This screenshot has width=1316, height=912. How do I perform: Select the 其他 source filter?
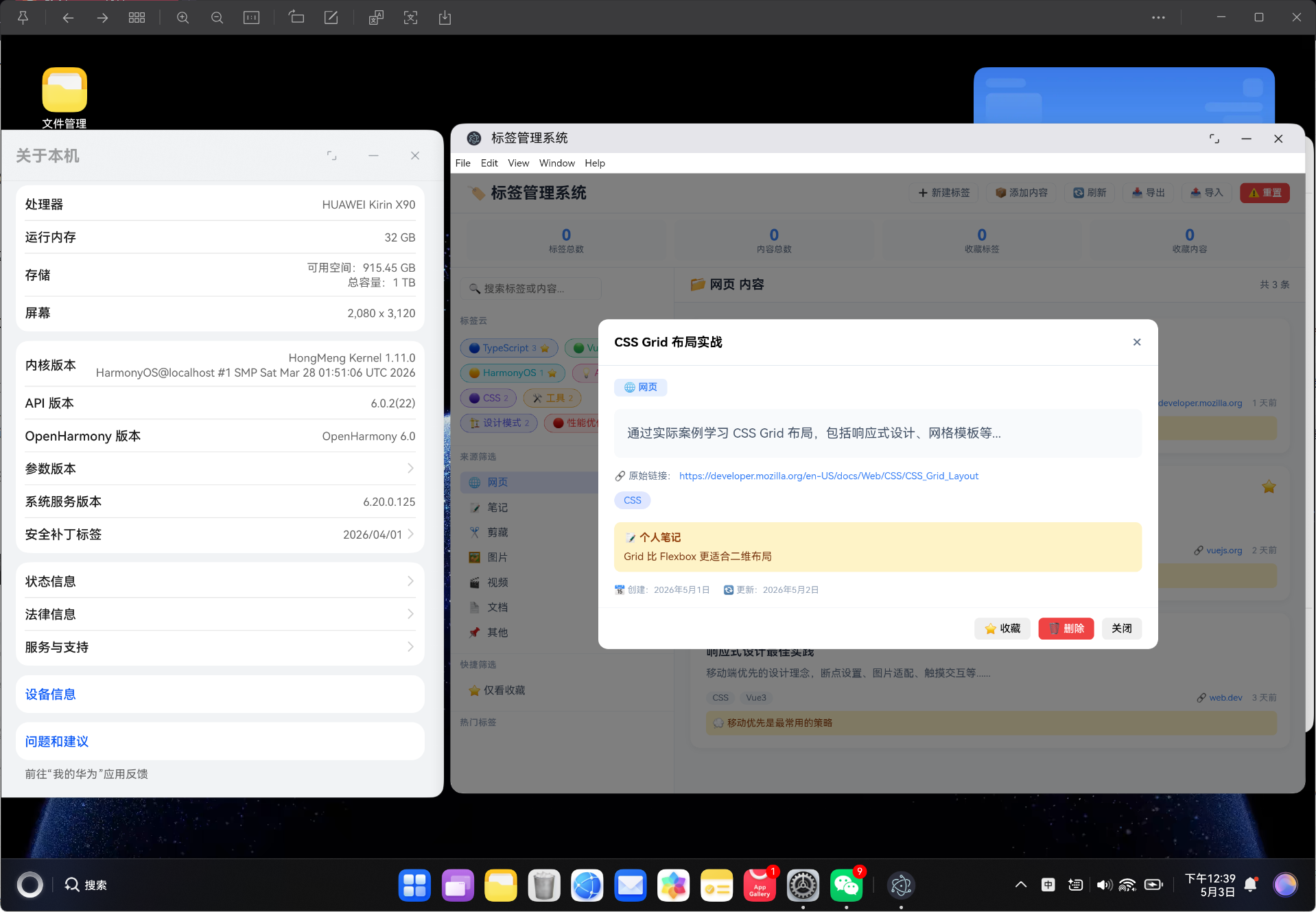[497, 632]
